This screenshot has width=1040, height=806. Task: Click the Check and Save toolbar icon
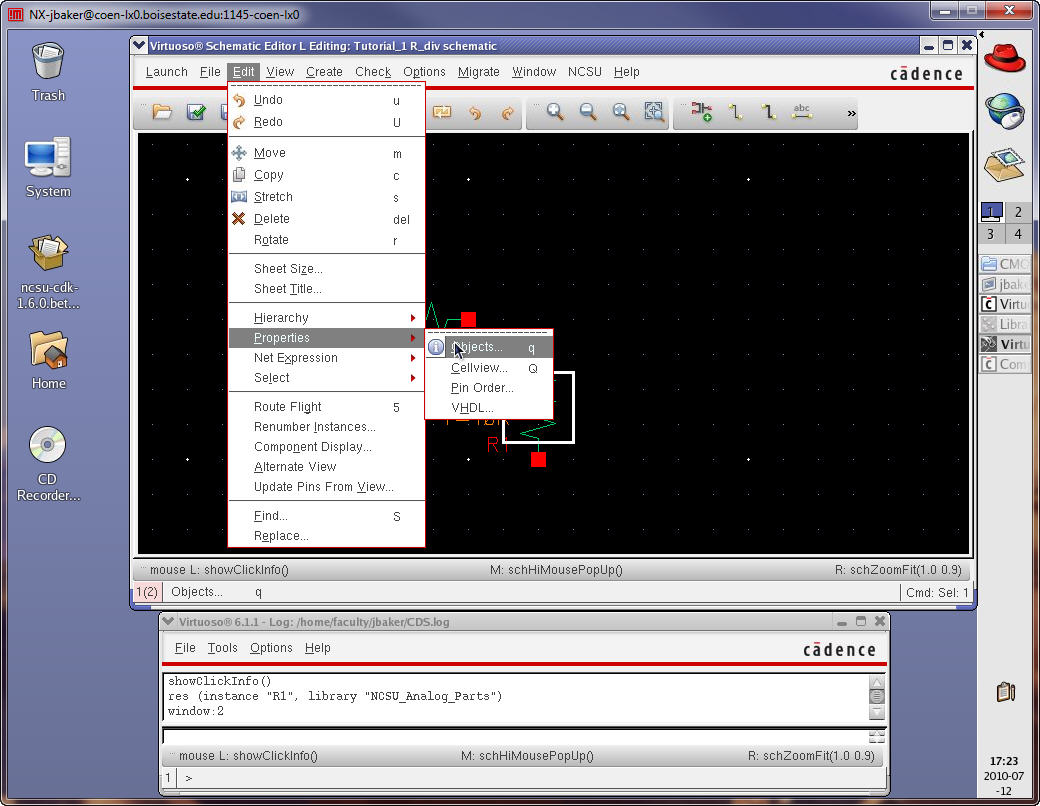[196, 113]
